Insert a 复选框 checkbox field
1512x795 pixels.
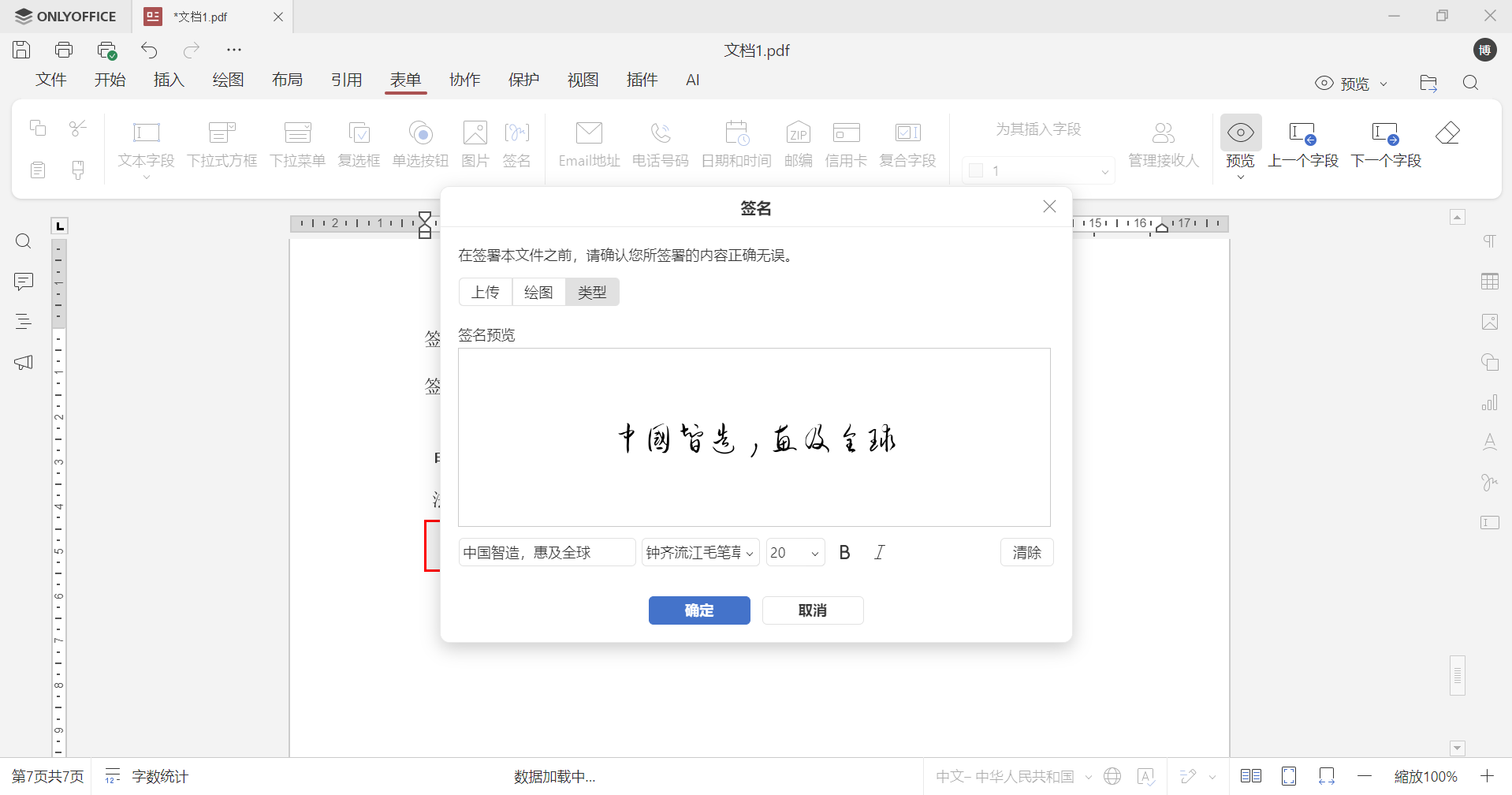pyautogui.click(x=359, y=144)
